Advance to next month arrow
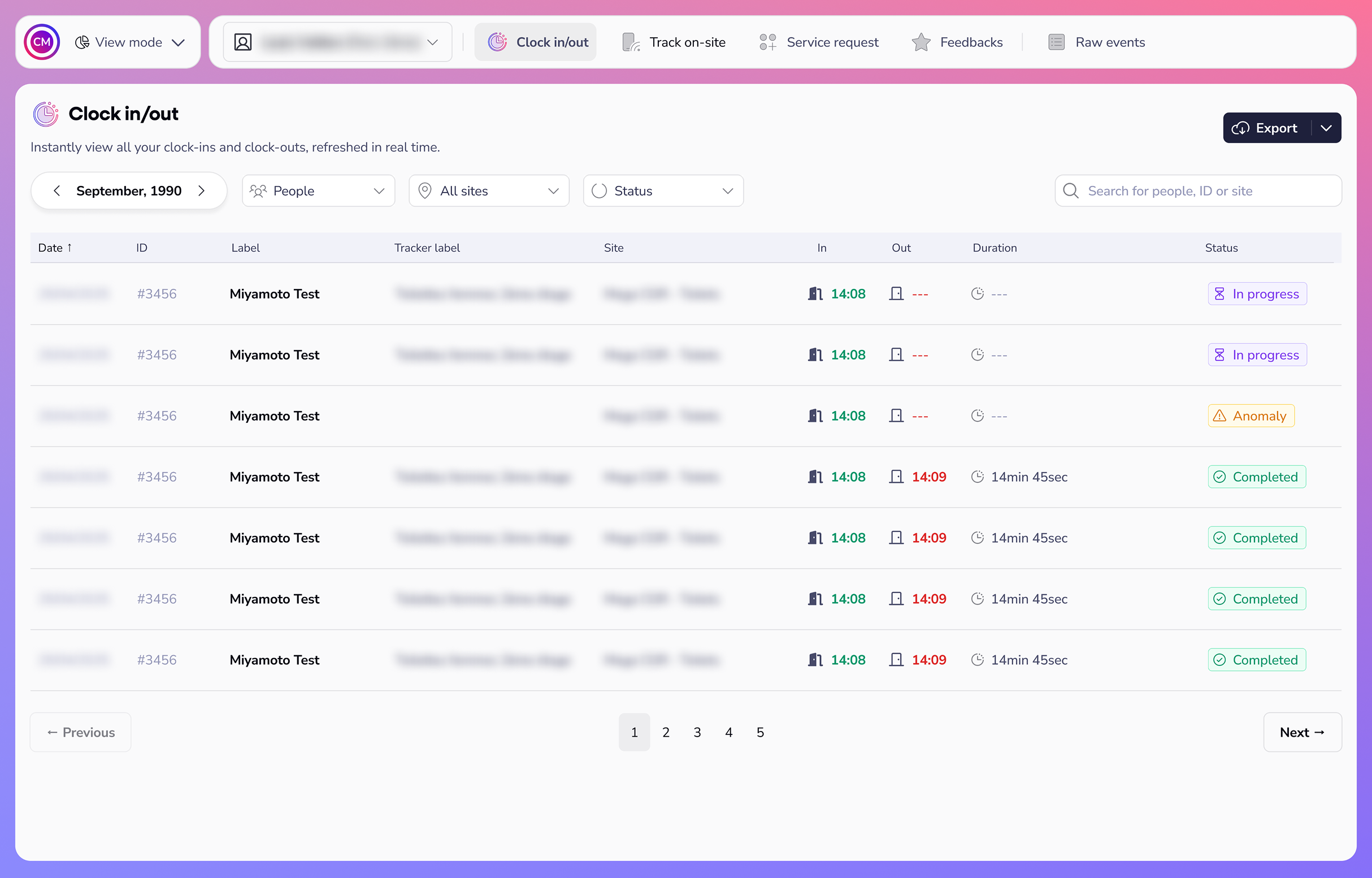 (x=201, y=191)
